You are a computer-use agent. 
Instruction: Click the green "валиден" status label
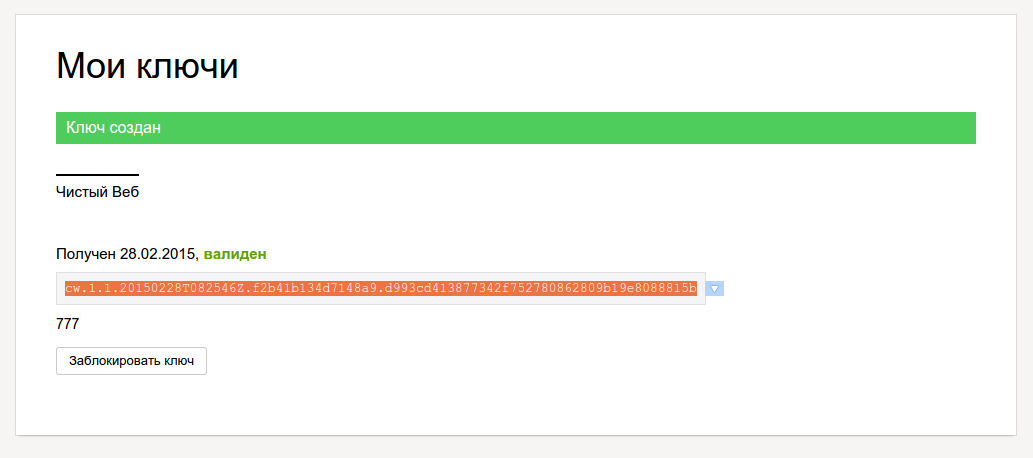tap(235, 254)
